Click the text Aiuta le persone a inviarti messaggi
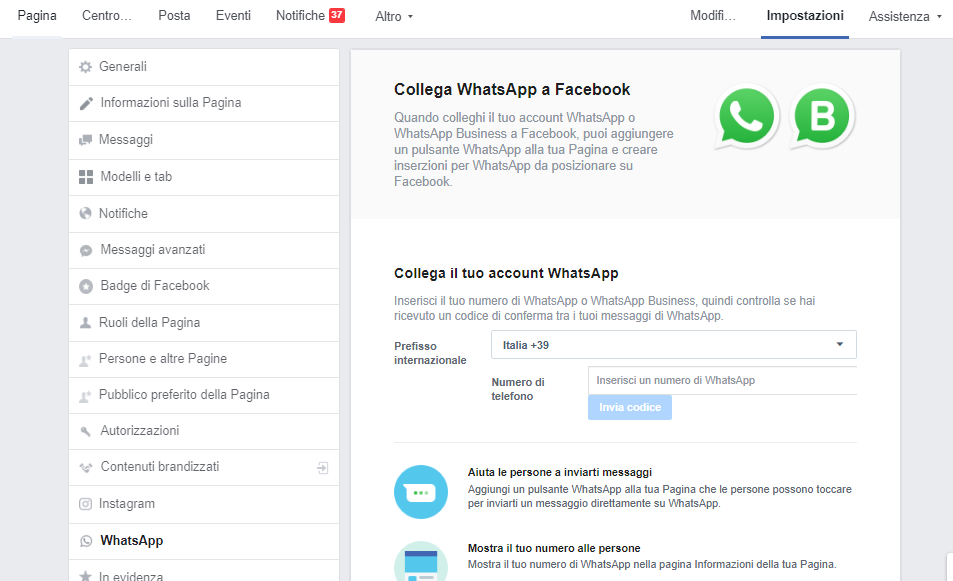Screen dimensions: 953x581 coord(560,472)
